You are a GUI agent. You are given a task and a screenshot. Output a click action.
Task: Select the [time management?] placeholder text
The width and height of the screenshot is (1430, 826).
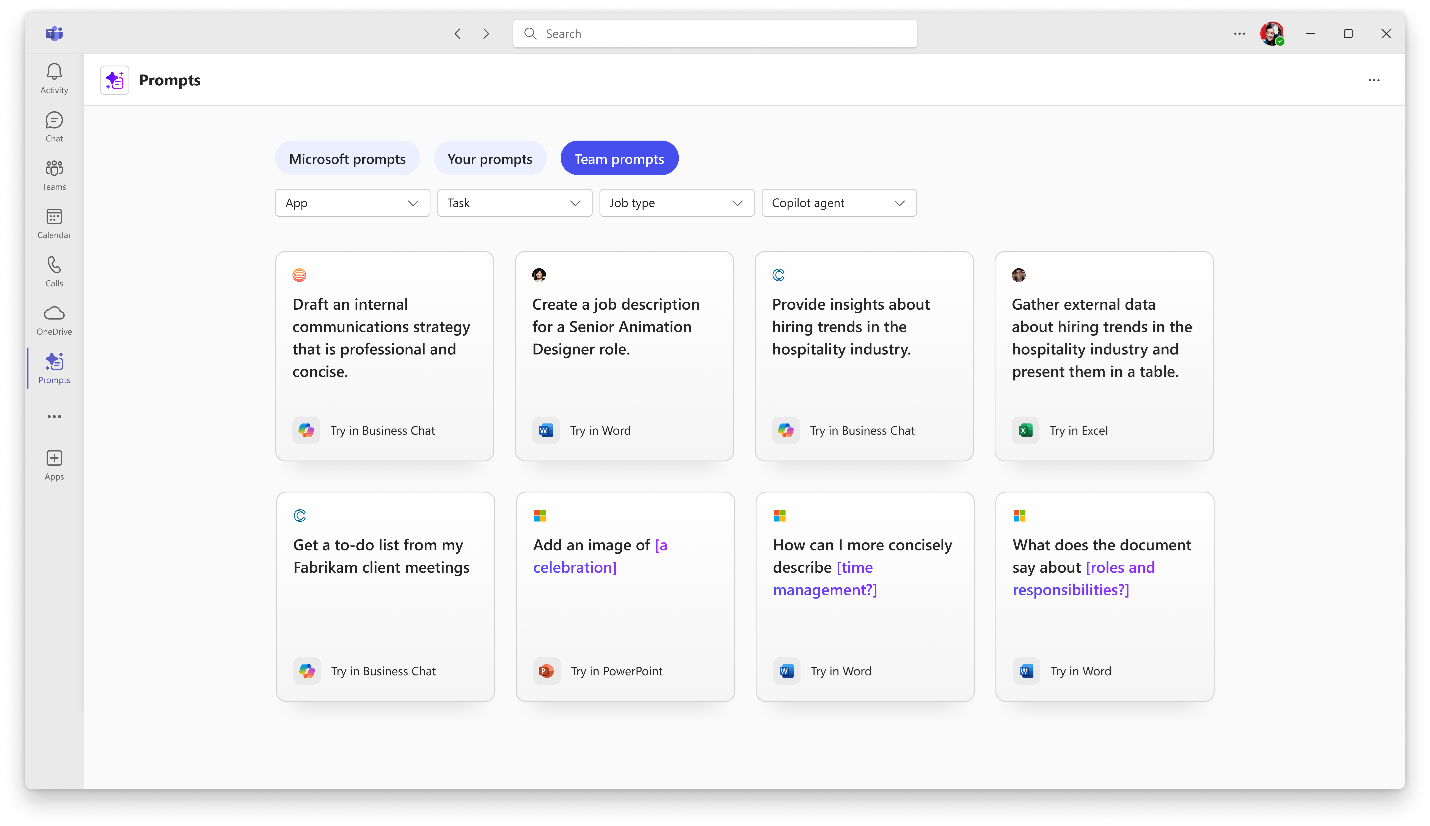pos(825,579)
